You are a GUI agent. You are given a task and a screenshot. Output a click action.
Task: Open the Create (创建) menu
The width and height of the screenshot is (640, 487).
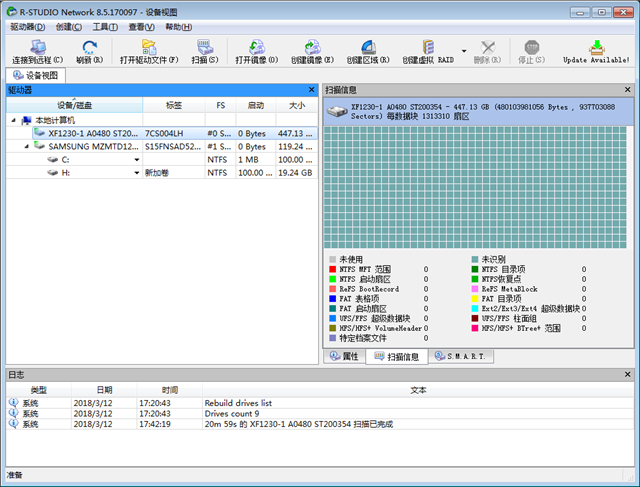(69, 27)
